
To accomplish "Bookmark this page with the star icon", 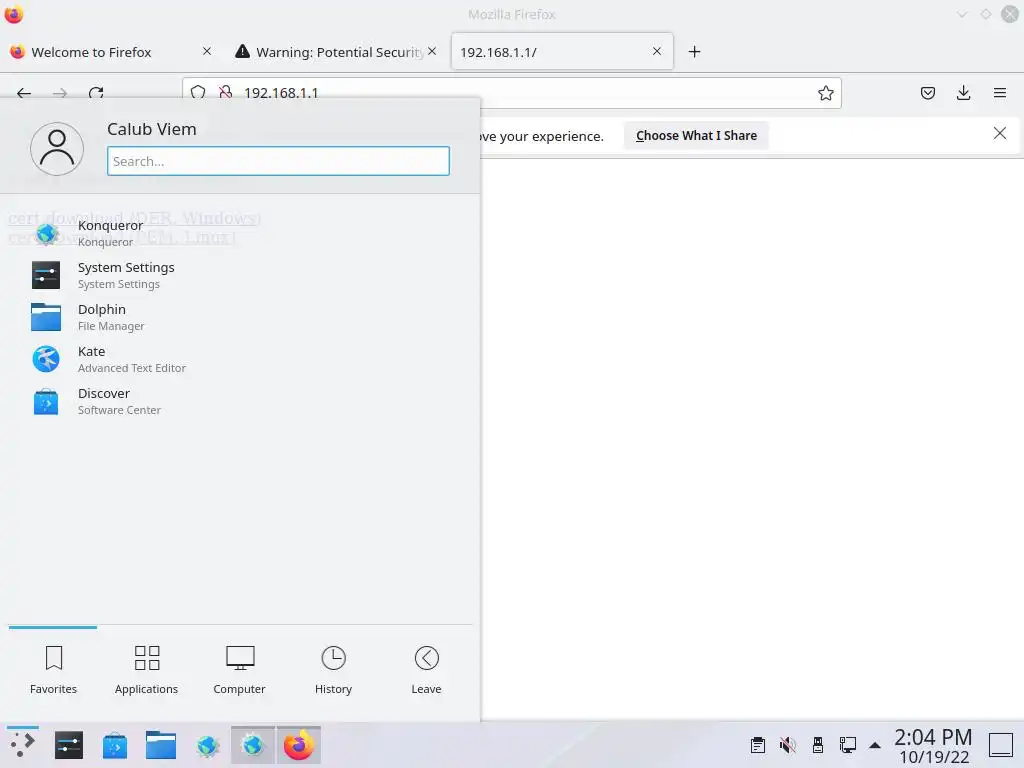I will pyautogui.click(x=825, y=93).
